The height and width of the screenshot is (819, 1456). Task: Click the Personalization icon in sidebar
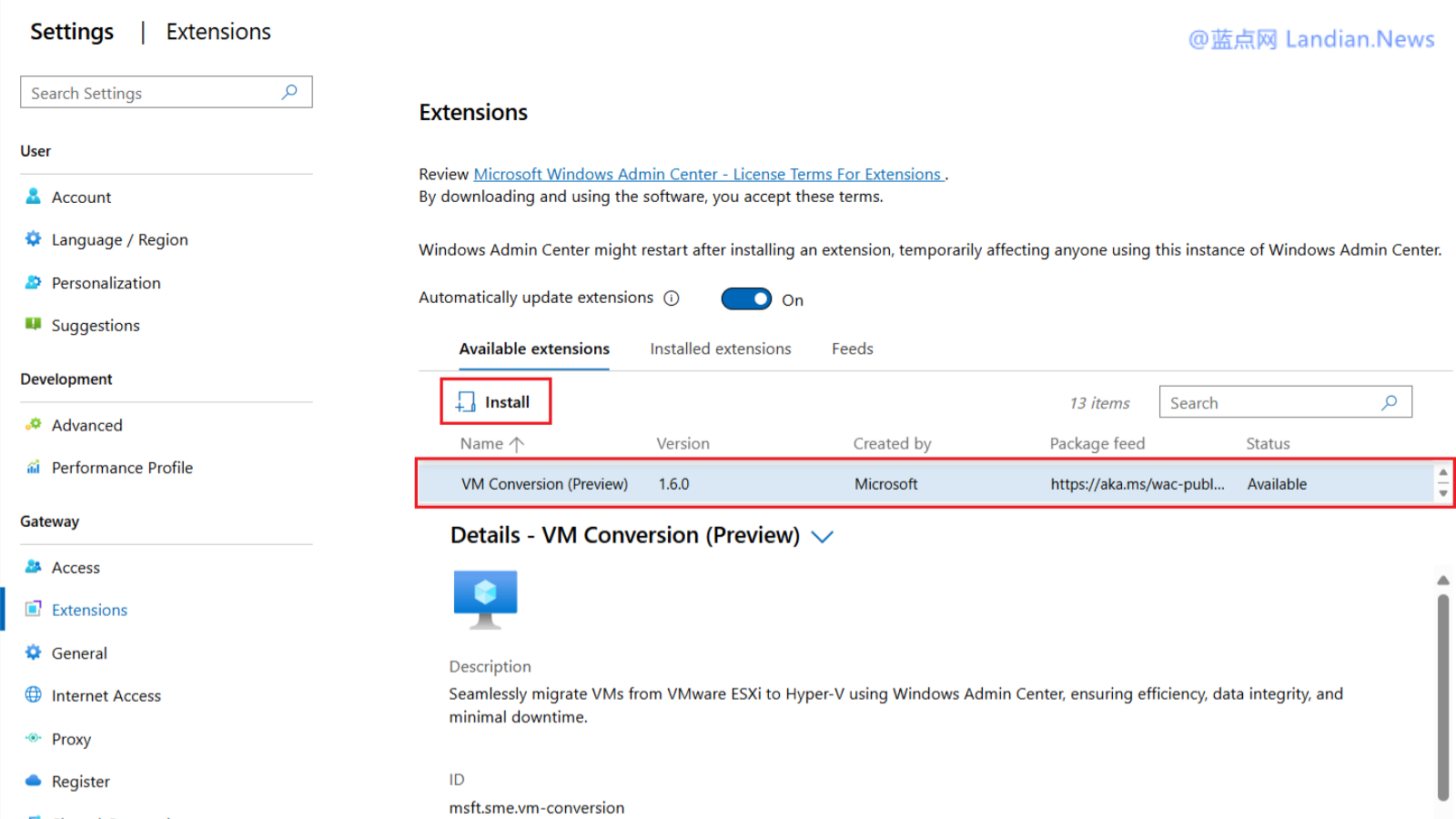(34, 282)
